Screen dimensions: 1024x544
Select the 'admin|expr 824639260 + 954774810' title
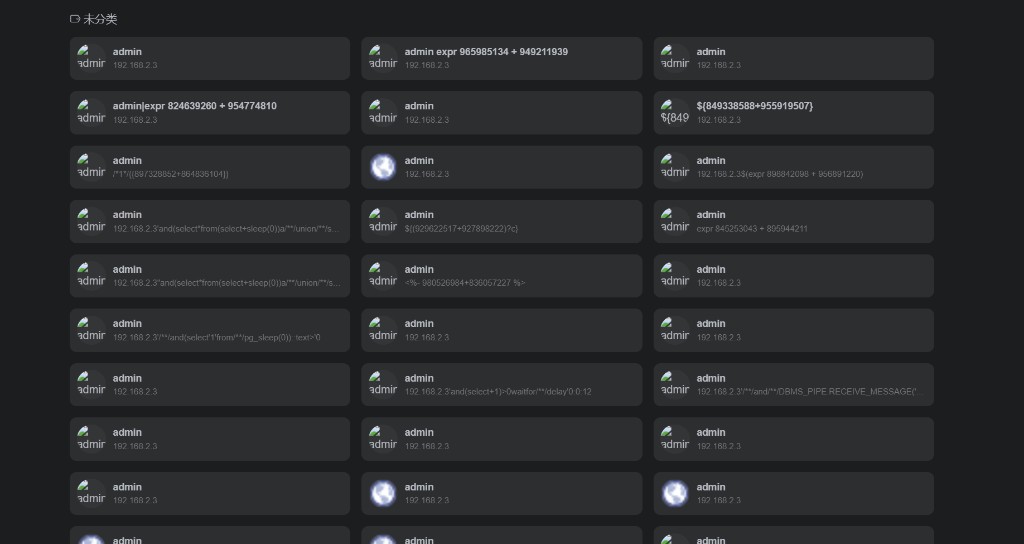click(195, 106)
